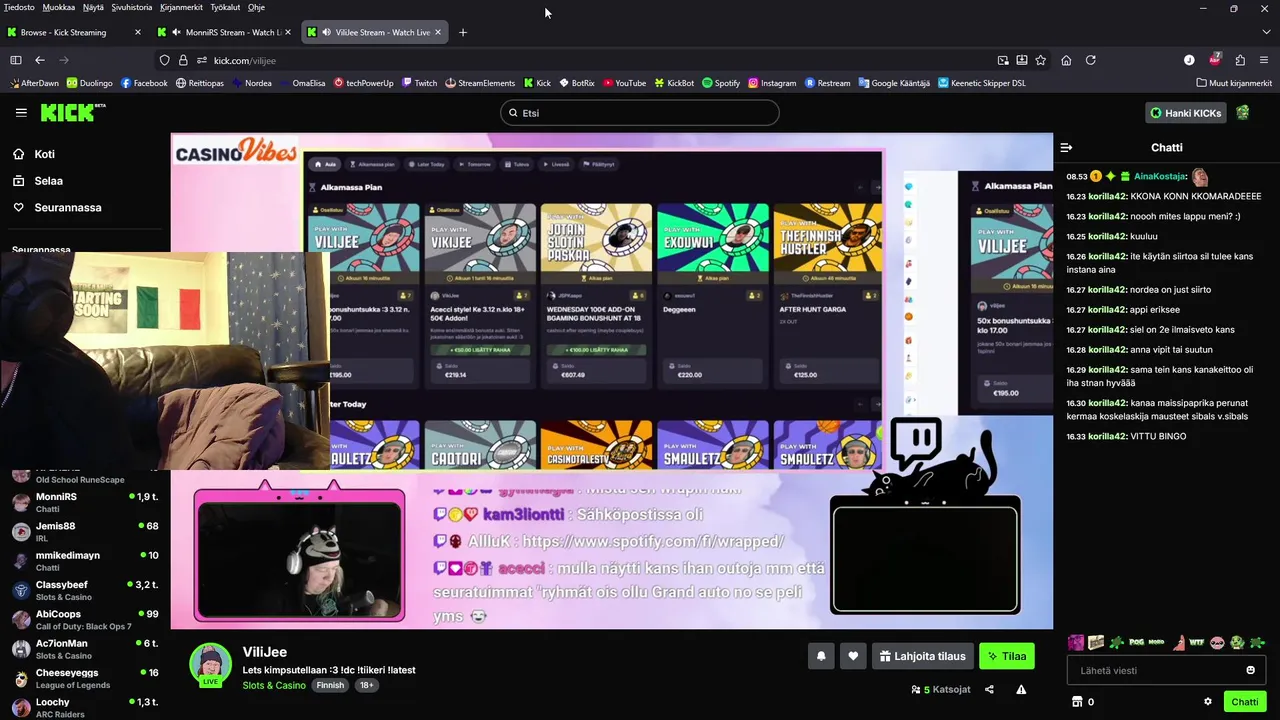Open the StreamElements bookmark
1280x720 pixels.
pos(480,83)
